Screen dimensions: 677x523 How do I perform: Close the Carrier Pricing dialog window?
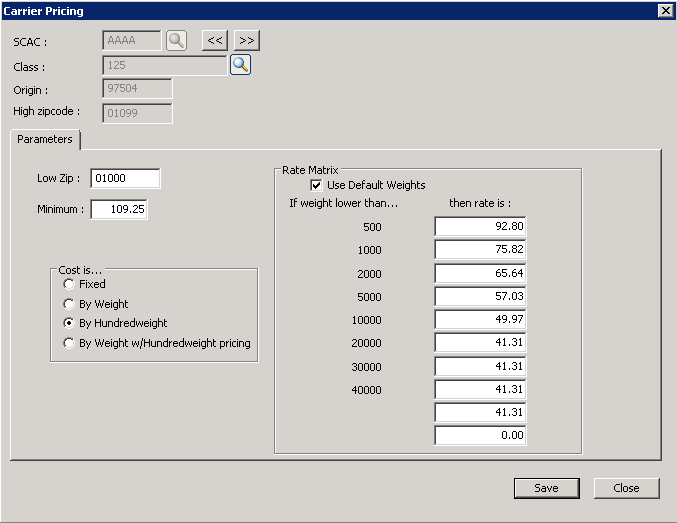(664, 10)
